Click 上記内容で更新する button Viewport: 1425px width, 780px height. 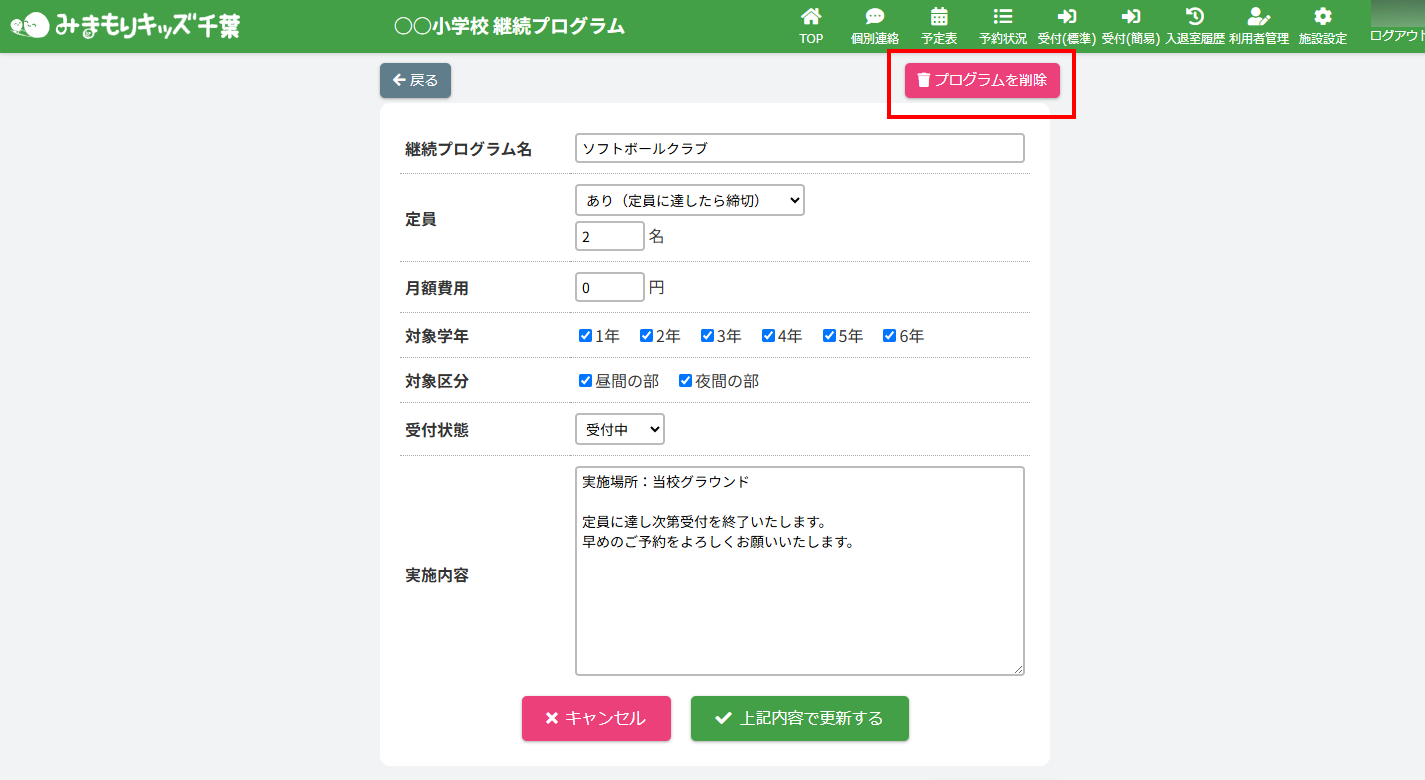pyautogui.click(x=799, y=718)
